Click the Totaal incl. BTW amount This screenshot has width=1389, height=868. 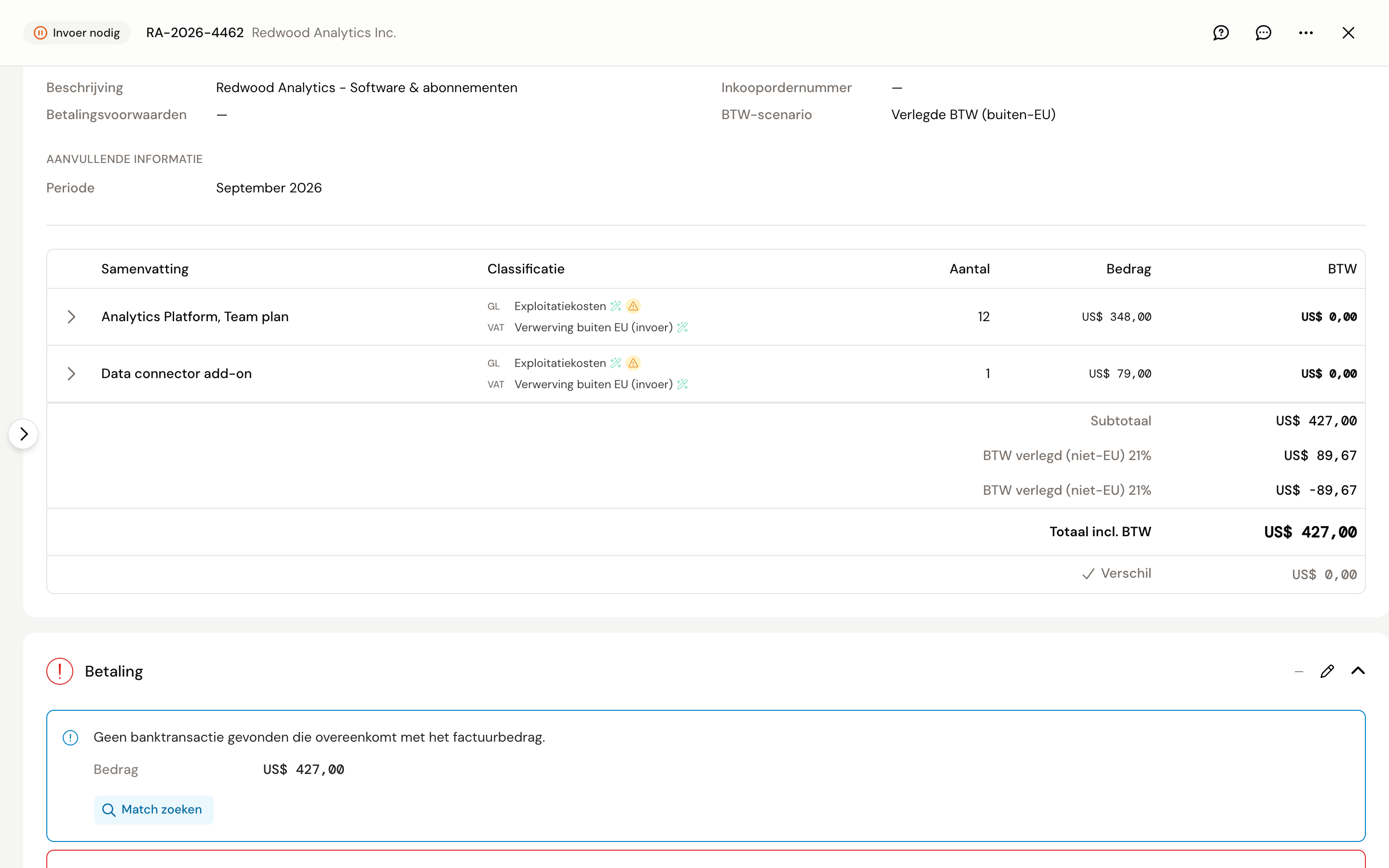click(x=1310, y=532)
